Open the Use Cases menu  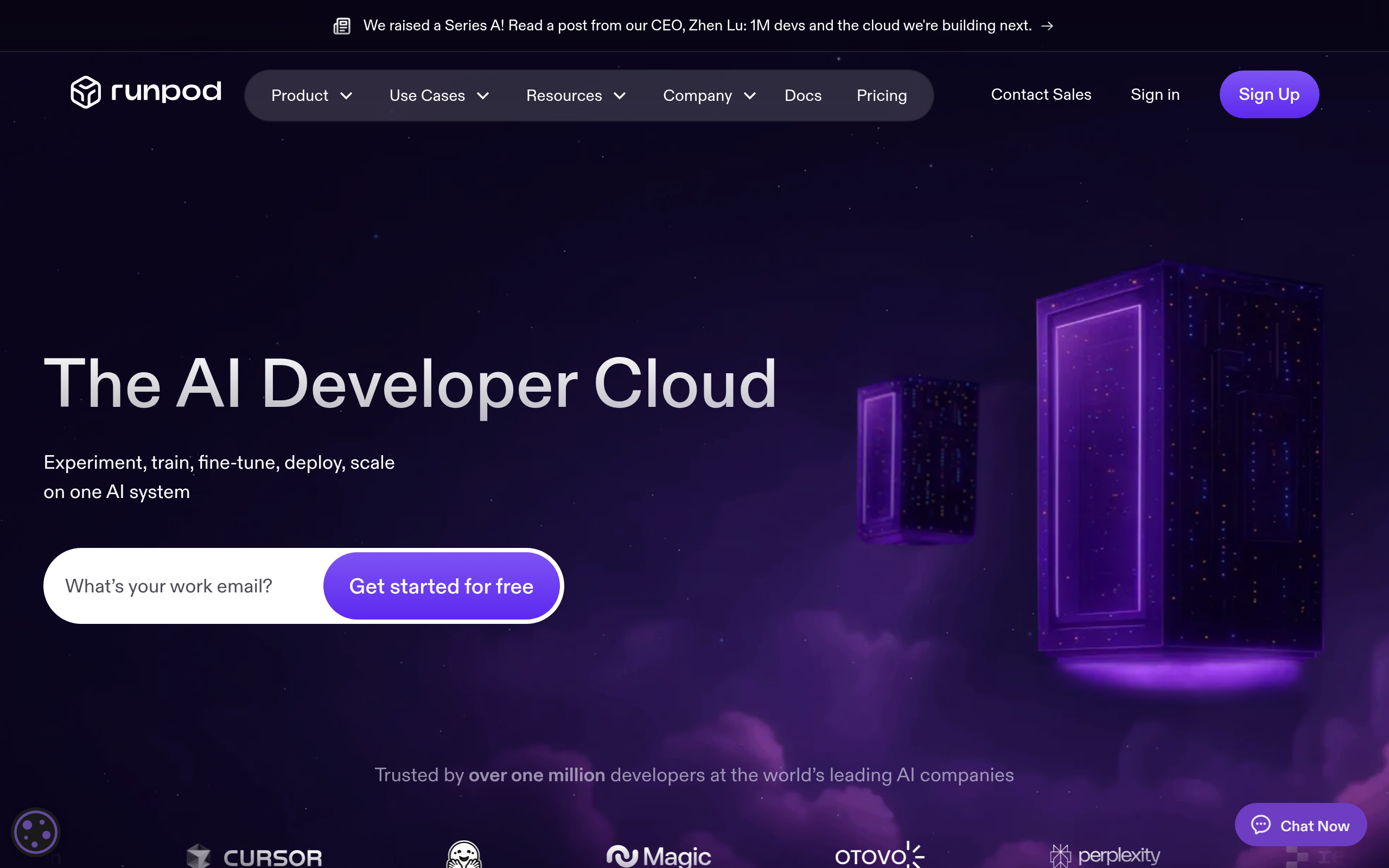(439, 96)
